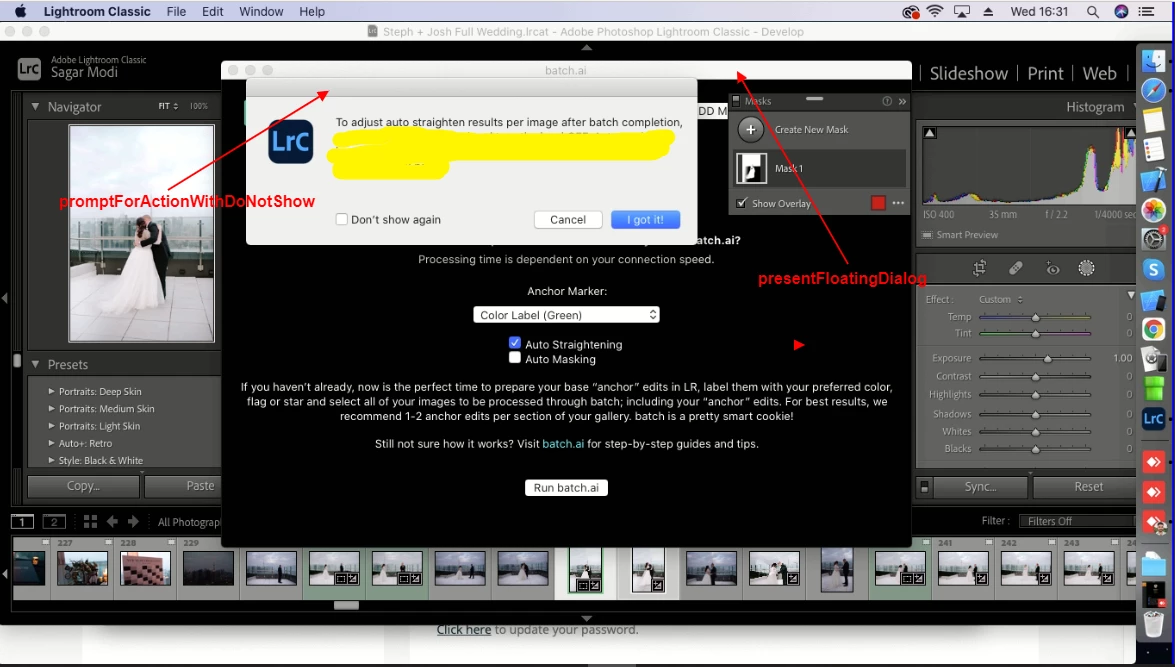
Task: Open the Apple menu
Action: tap(20, 11)
